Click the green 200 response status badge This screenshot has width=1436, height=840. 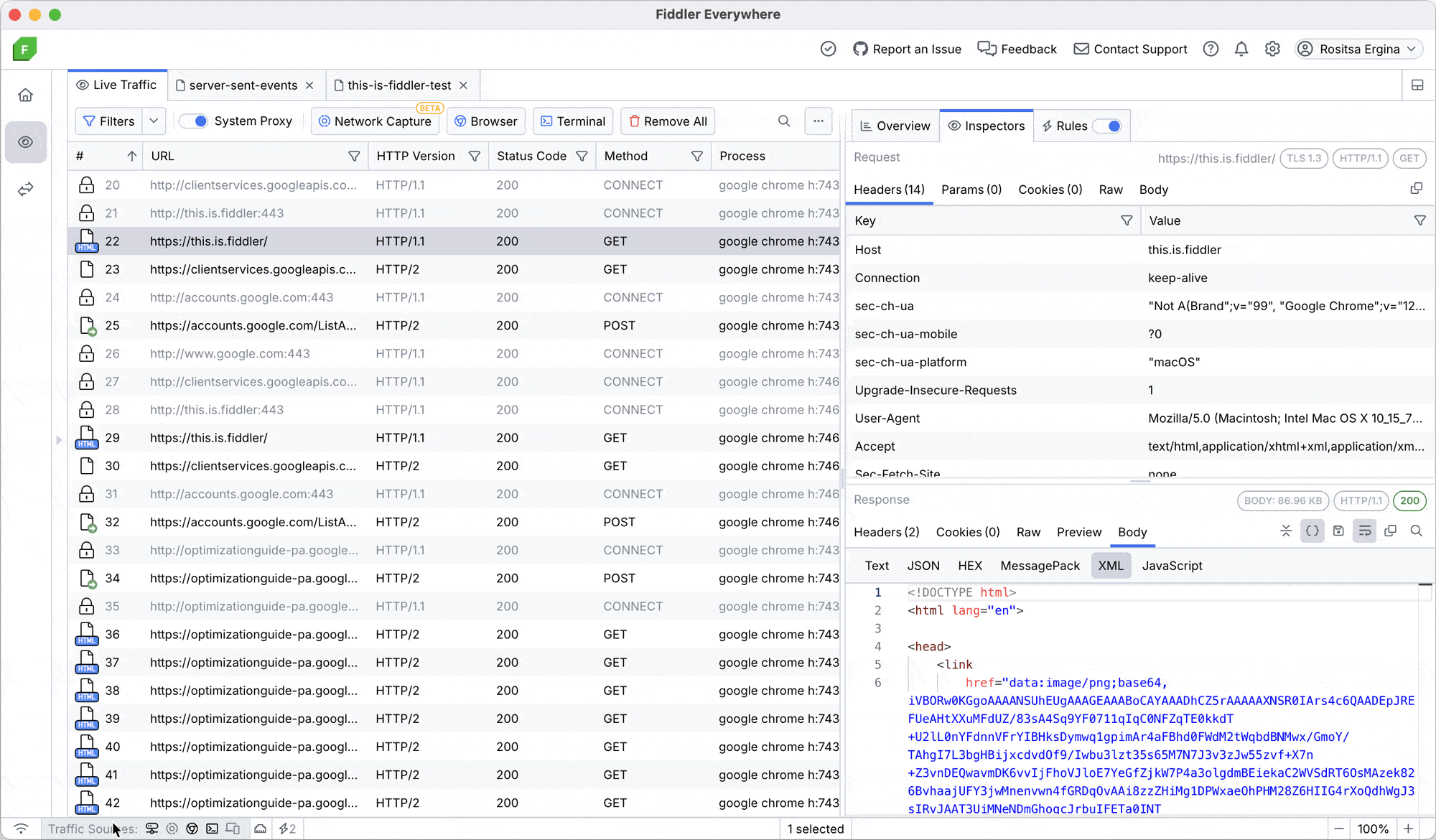pyautogui.click(x=1410, y=500)
